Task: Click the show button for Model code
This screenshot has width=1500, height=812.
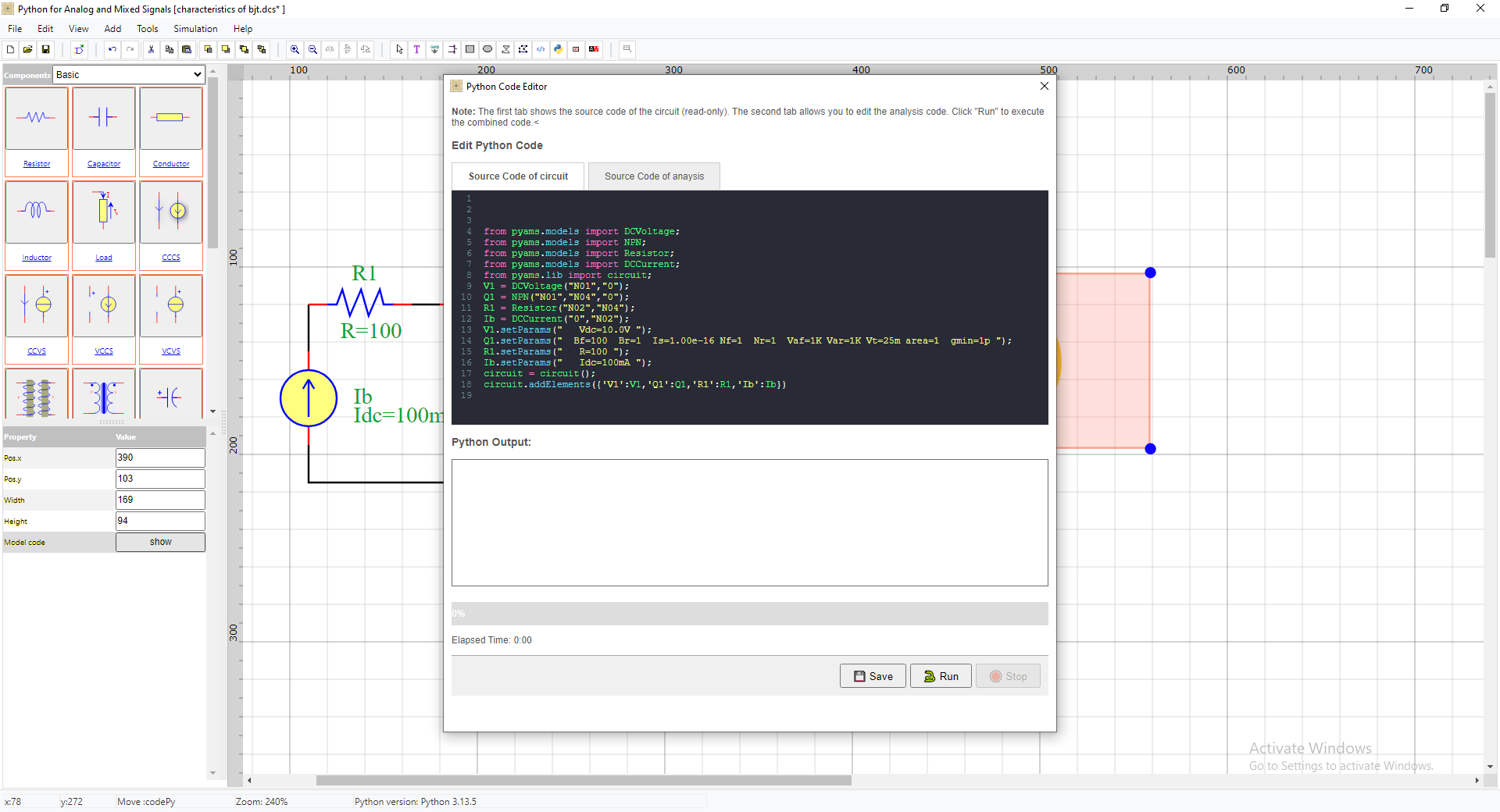Action: click(160, 542)
